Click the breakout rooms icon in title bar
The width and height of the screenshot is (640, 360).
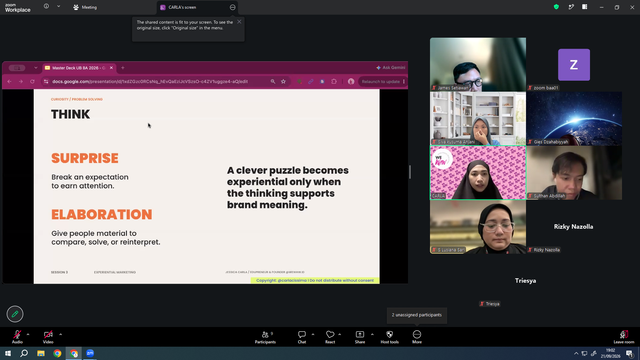tap(571, 7)
